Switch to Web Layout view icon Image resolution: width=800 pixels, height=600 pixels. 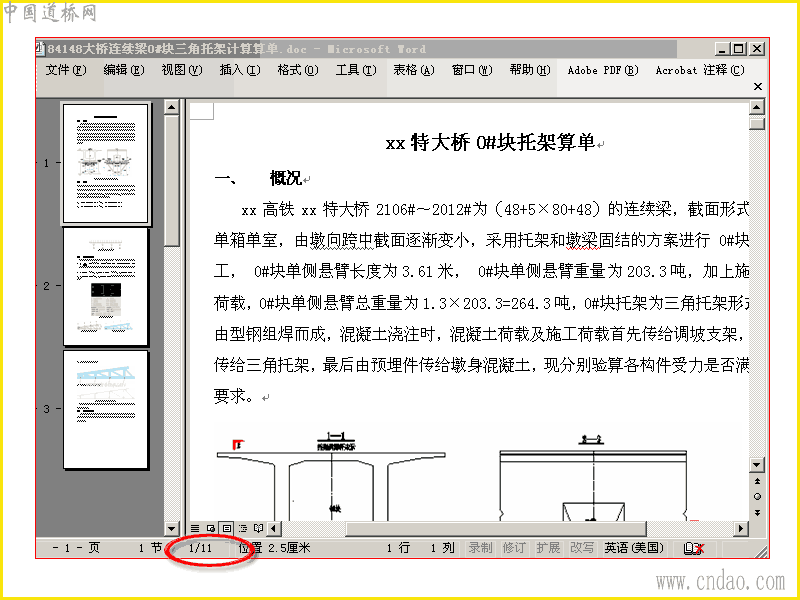(x=211, y=528)
